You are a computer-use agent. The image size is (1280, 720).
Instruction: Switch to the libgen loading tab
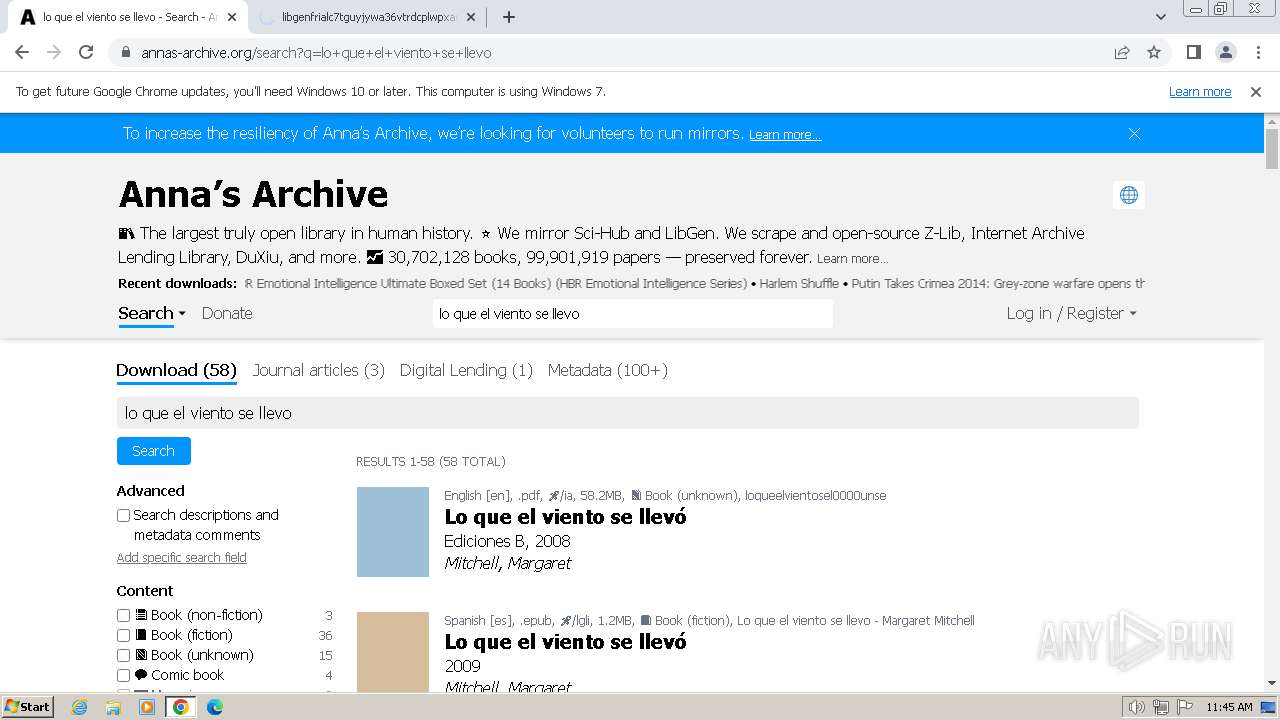pos(365,17)
